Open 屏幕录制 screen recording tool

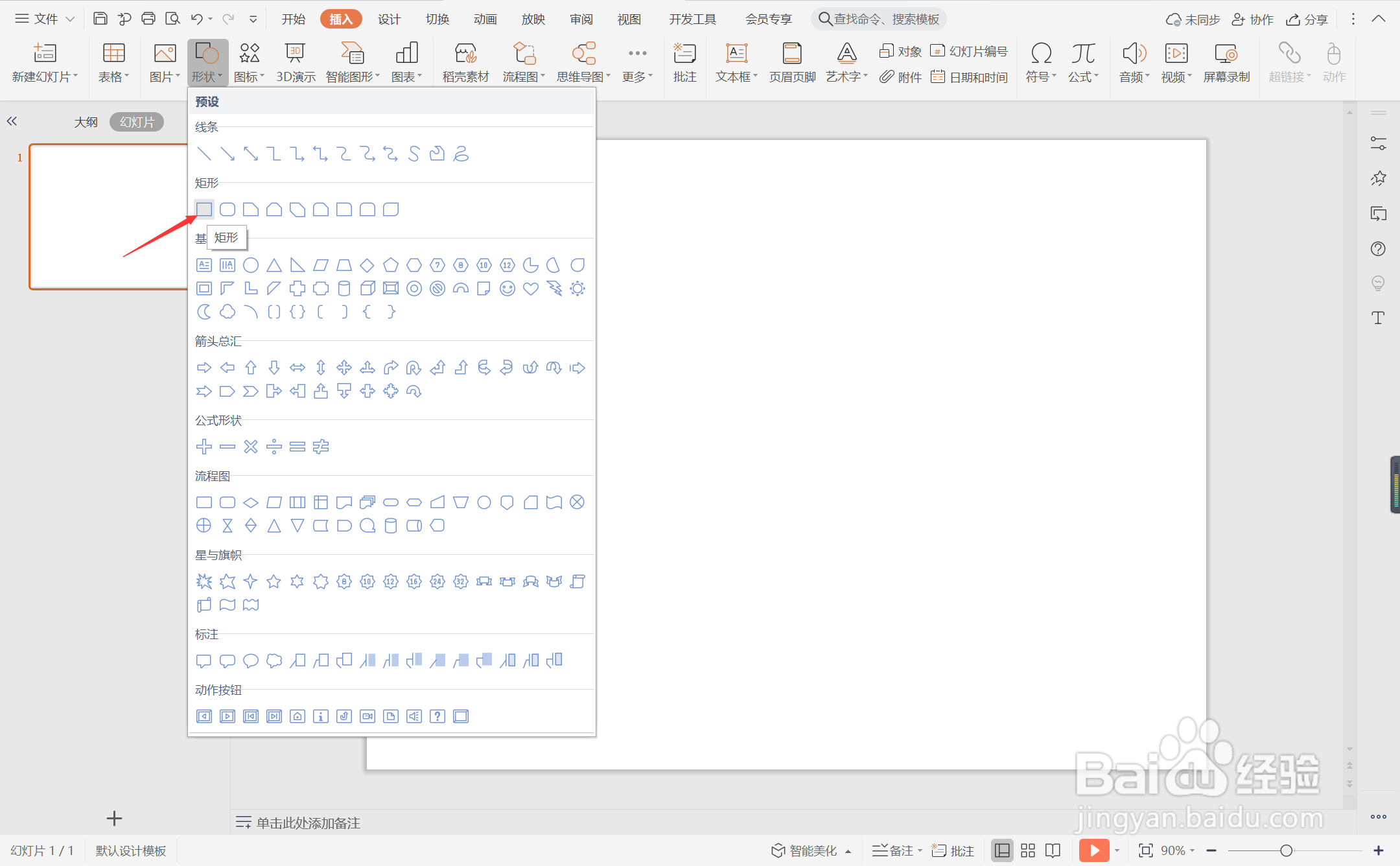click(x=1226, y=62)
